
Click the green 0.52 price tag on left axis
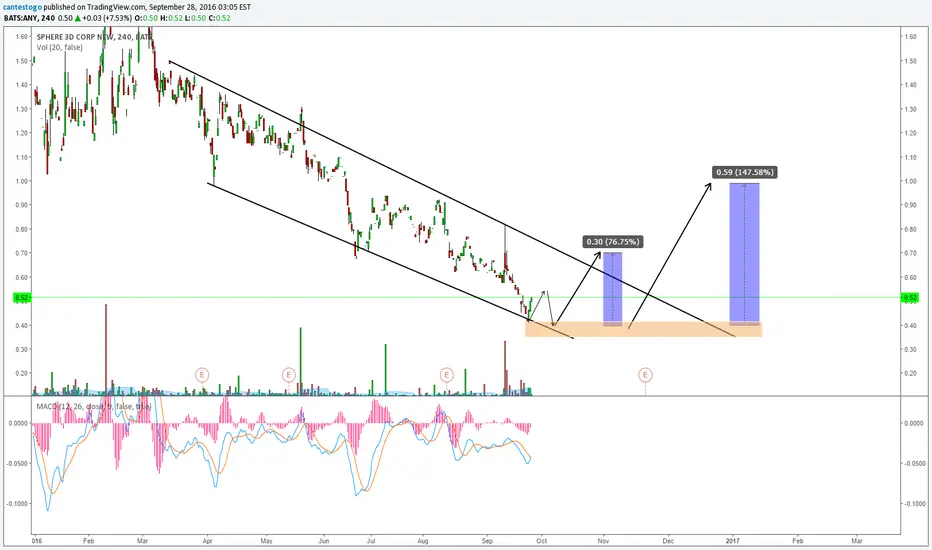click(21, 298)
